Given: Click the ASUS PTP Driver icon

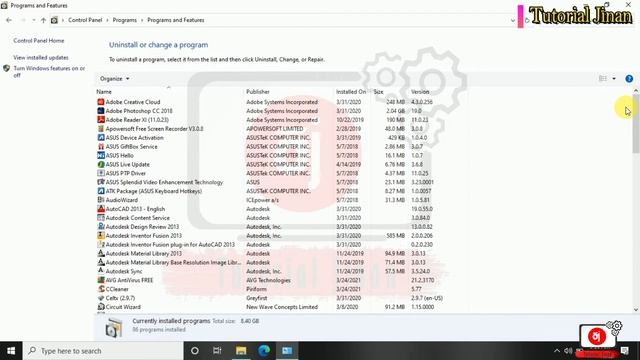Looking at the screenshot, I should coord(101,173).
